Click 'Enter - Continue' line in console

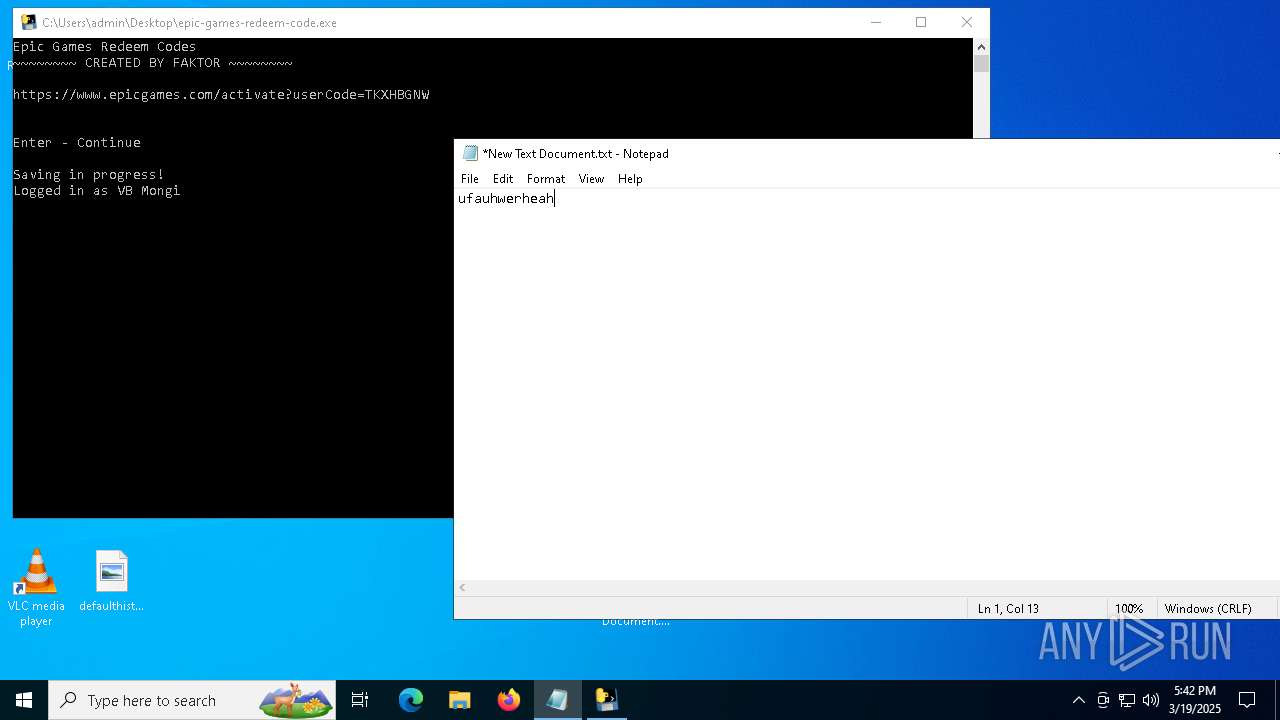[x=77, y=142]
